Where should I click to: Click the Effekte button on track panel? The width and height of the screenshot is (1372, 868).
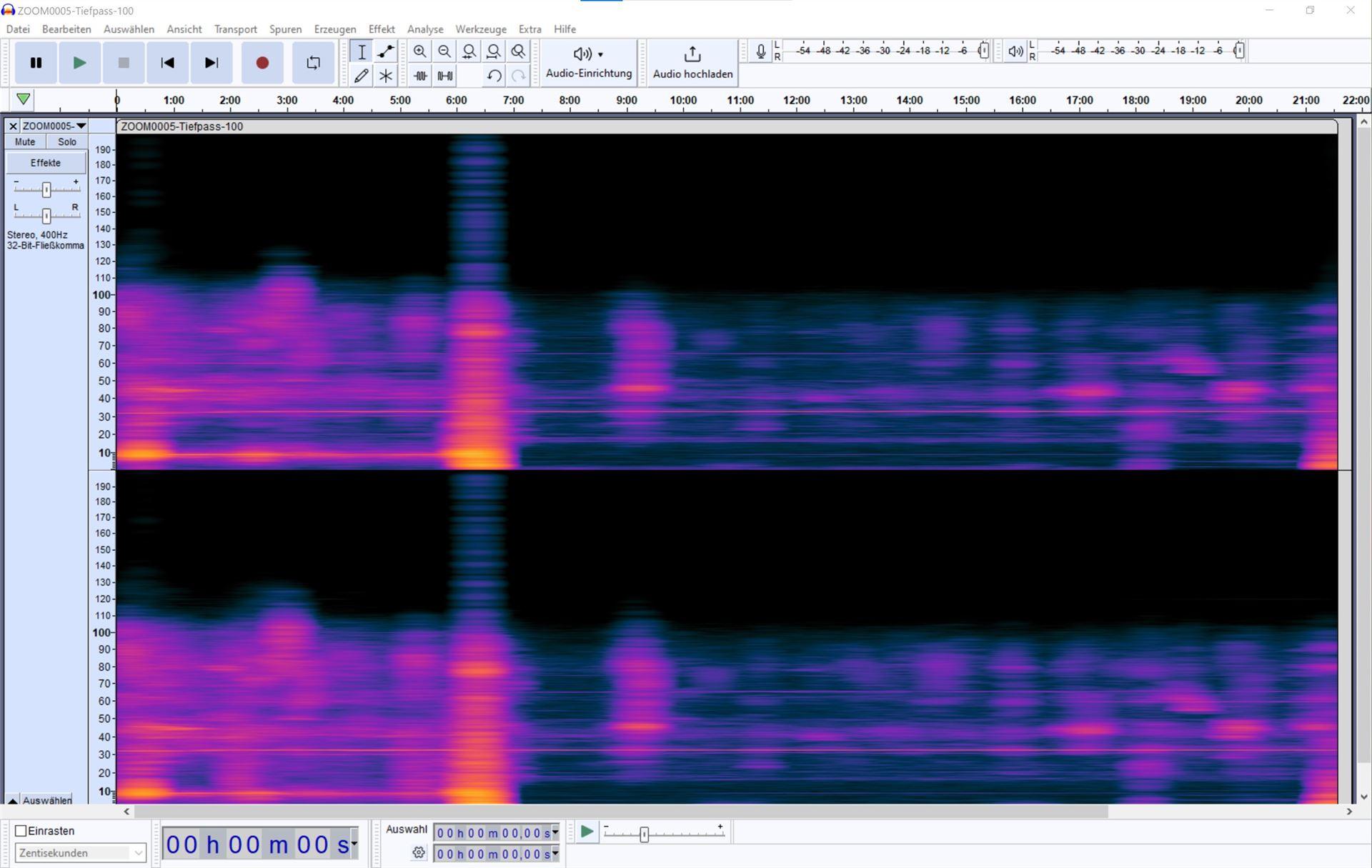pyautogui.click(x=46, y=163)
